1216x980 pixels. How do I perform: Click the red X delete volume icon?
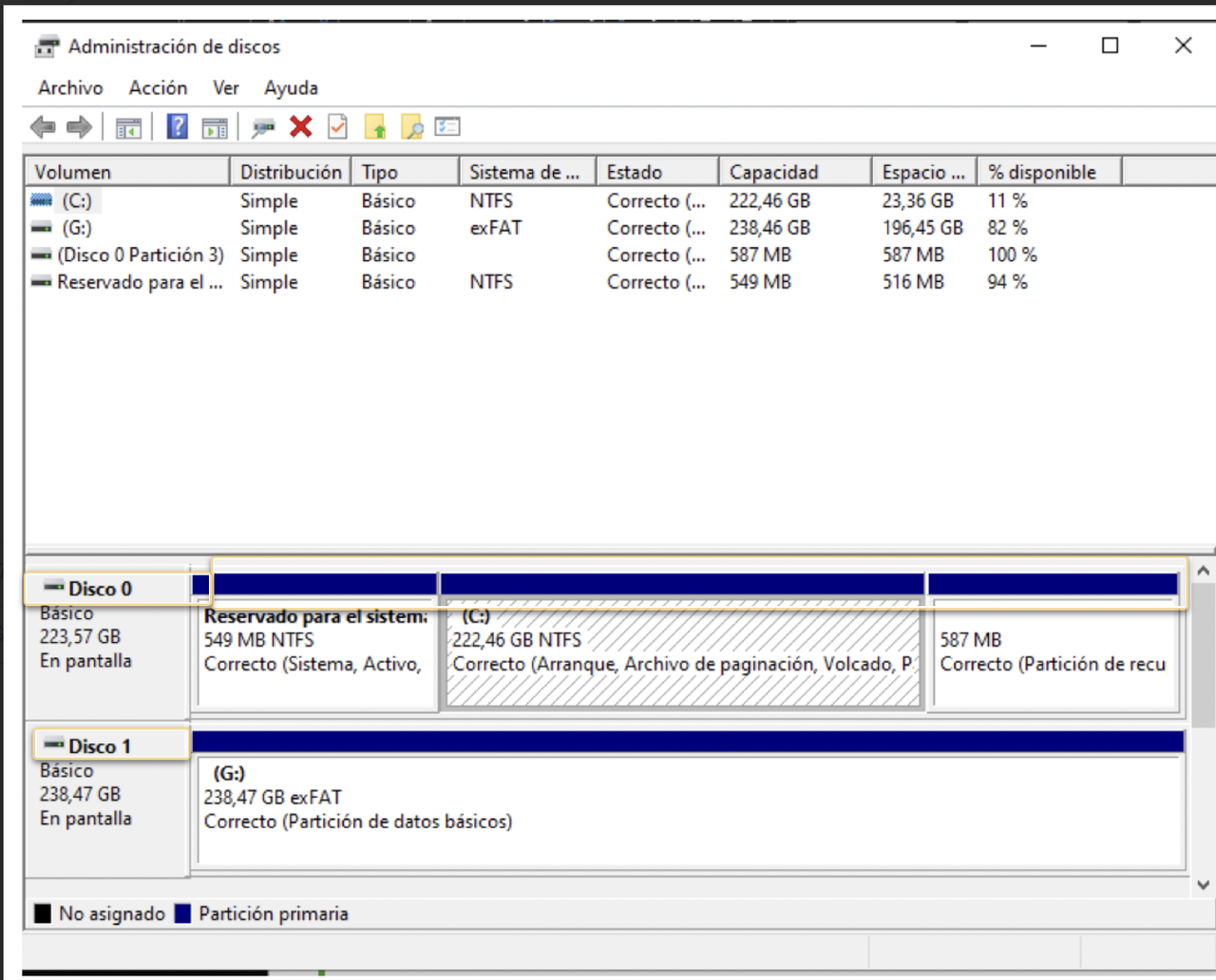tap(300, 126)
